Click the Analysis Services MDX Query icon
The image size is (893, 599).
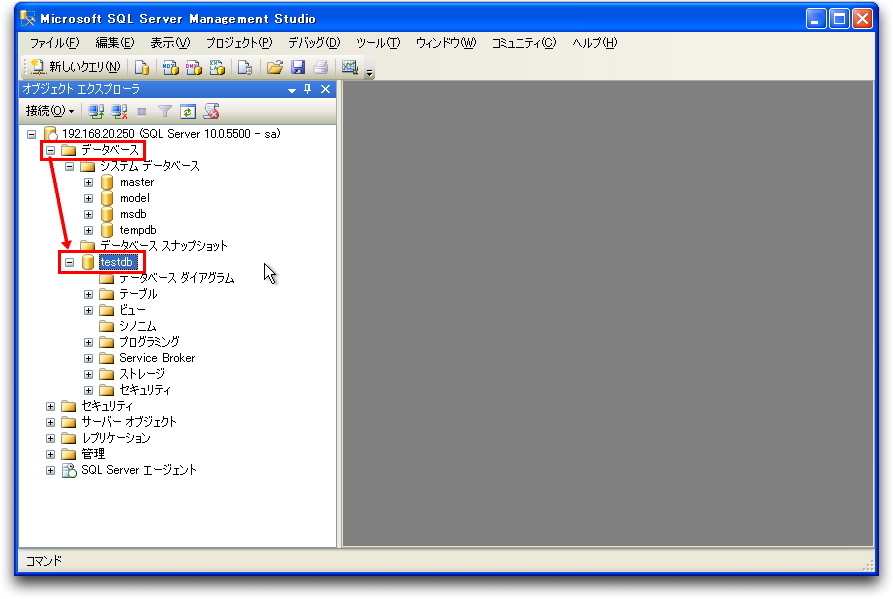[170, 68]
